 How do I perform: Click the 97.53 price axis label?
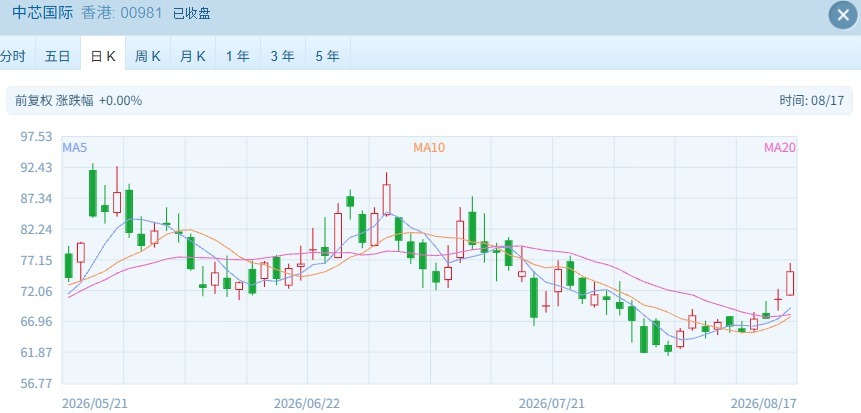tap(36, 137)
